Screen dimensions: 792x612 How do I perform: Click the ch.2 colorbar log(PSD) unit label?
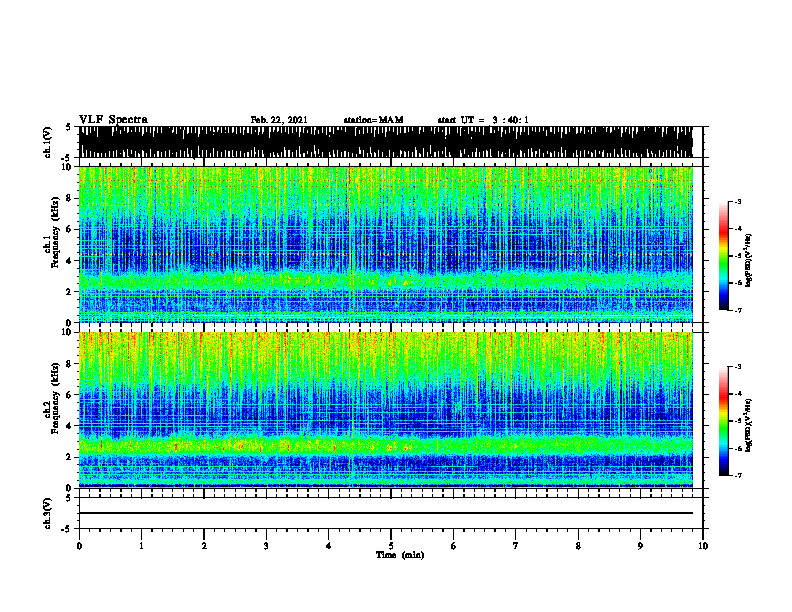click(749, 425)
